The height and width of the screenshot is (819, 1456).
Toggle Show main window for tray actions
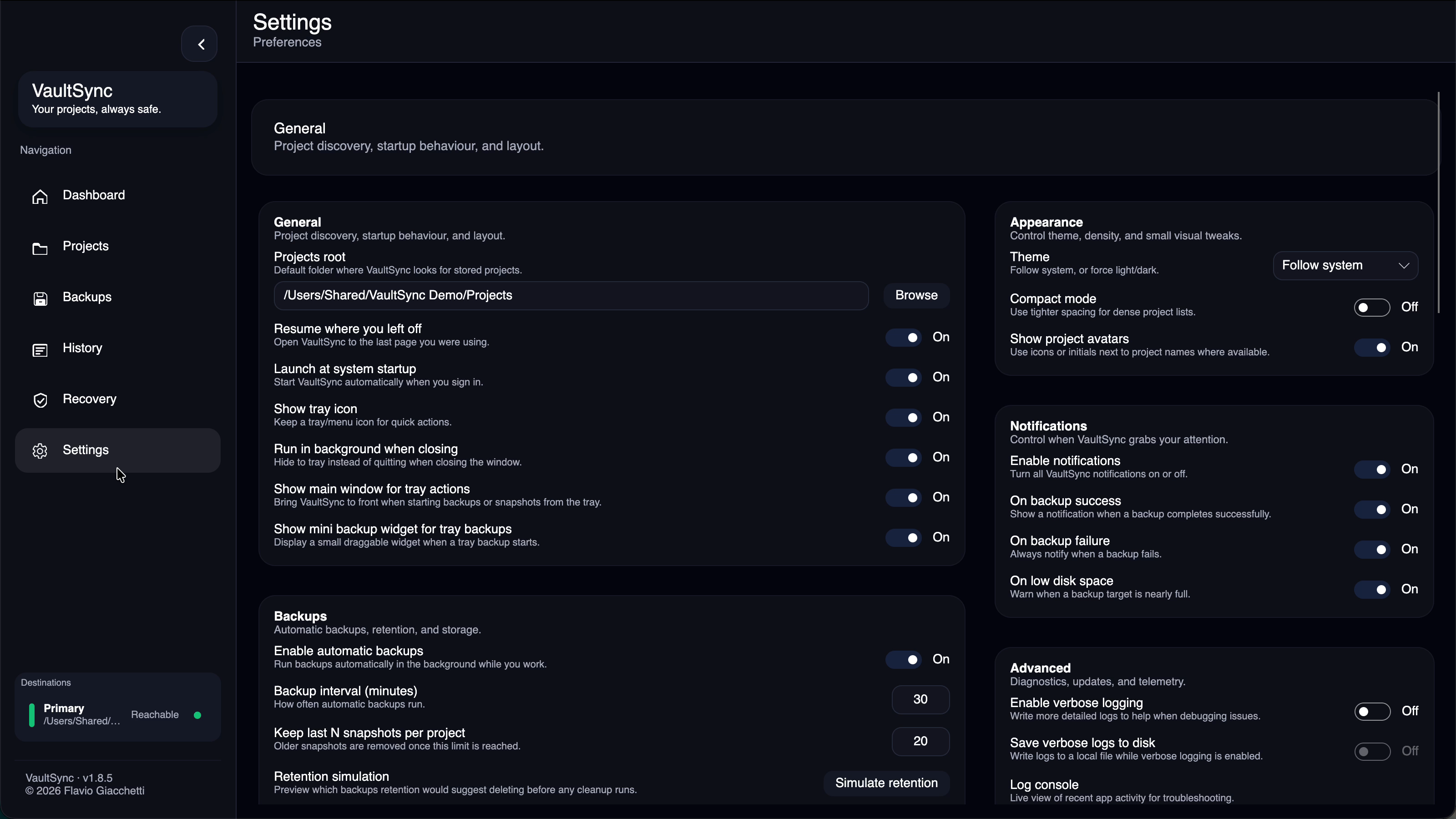point(903,498)
